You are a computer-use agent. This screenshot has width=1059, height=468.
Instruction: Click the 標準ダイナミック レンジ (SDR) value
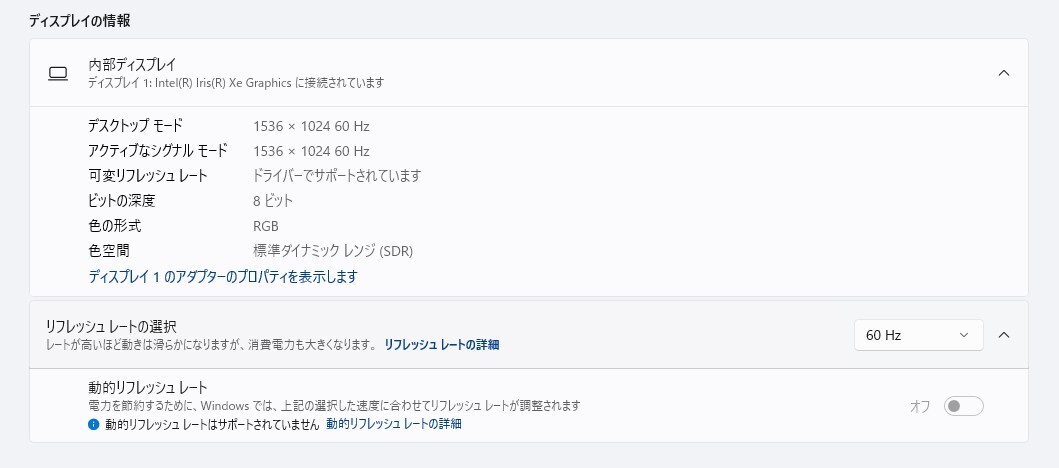click(333, 251)
